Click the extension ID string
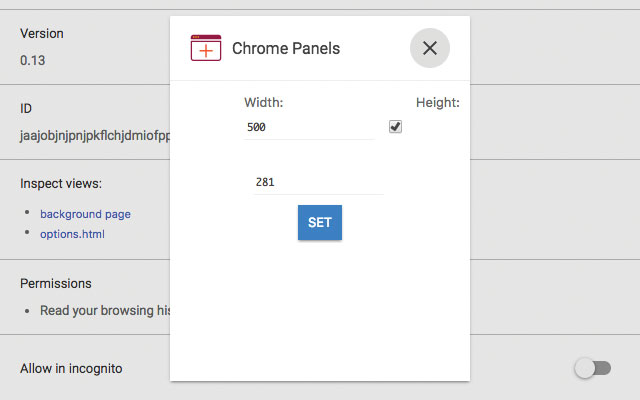Screen dimensions: 640x400 95,135
